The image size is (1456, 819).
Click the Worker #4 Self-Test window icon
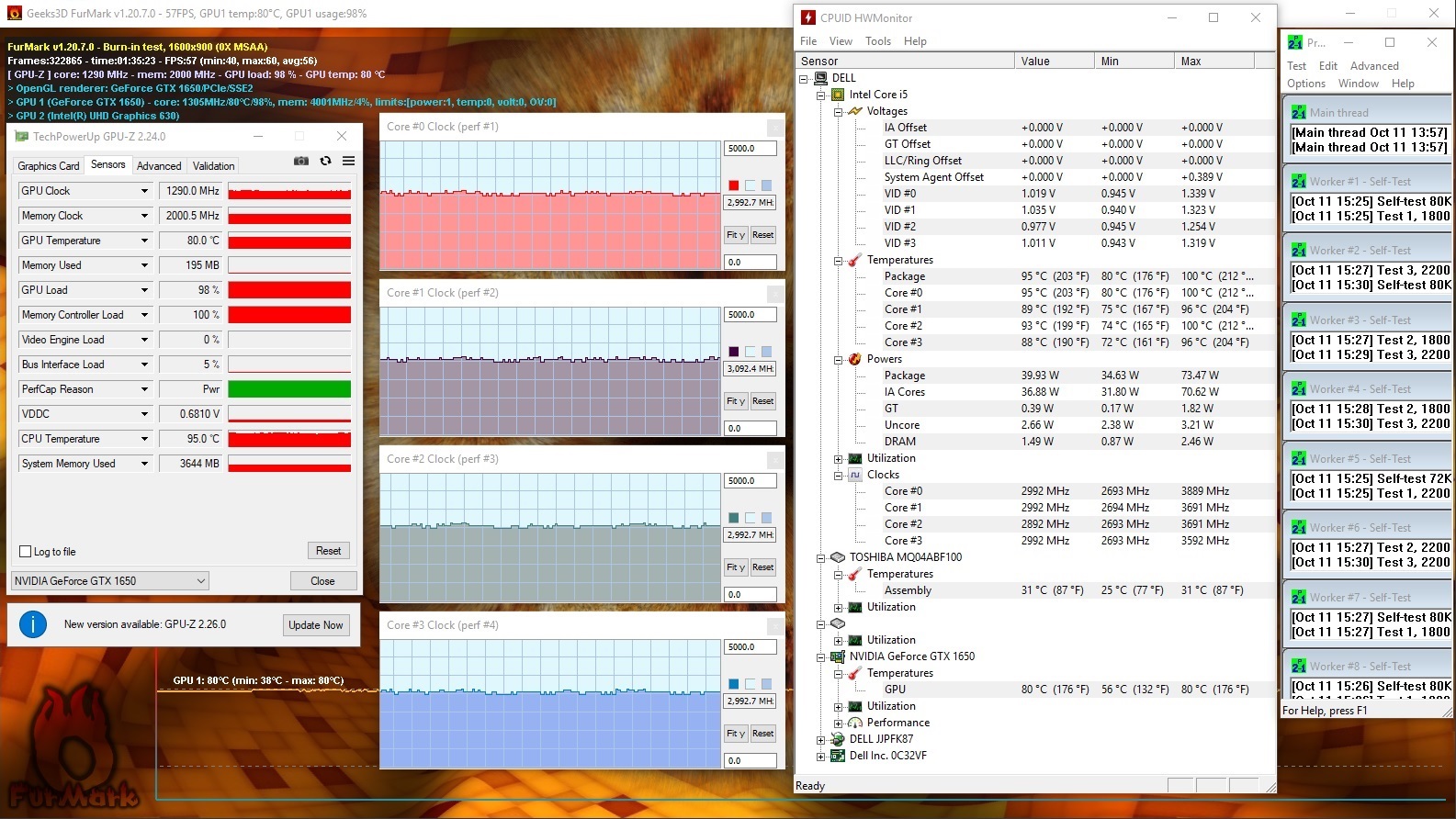1299,389
